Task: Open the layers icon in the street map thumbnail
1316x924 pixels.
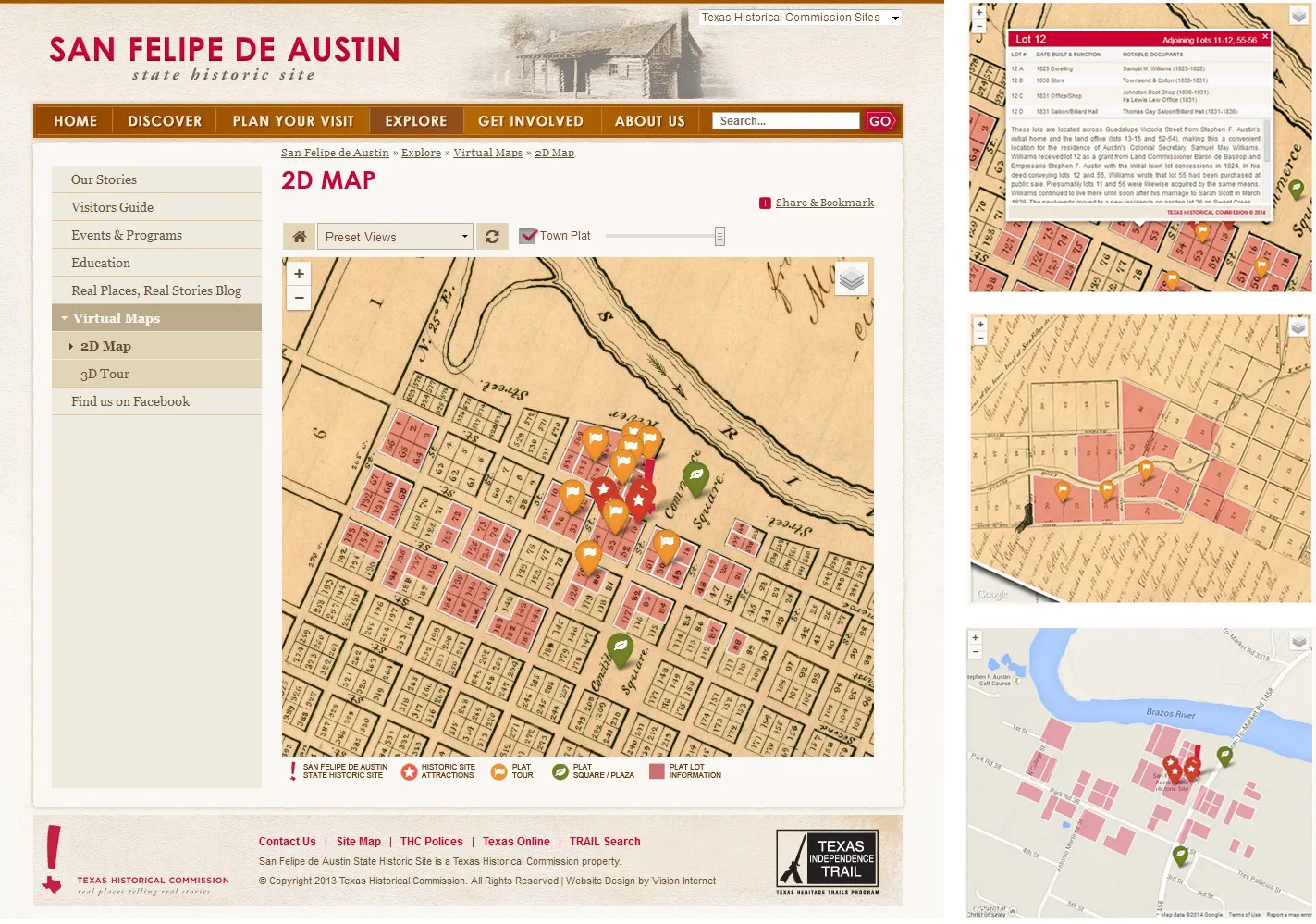Action: 1298,640
